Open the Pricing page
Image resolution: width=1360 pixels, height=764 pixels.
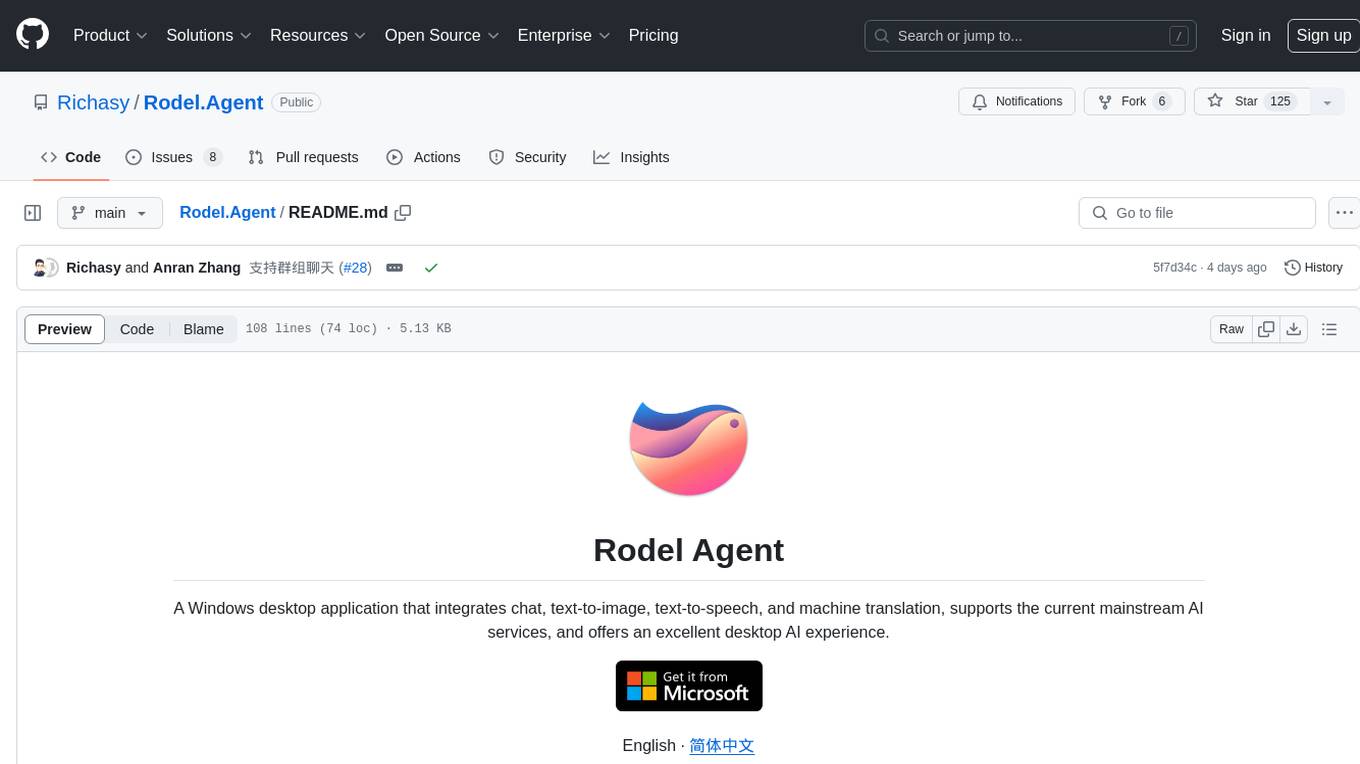[x=653, y=35]
